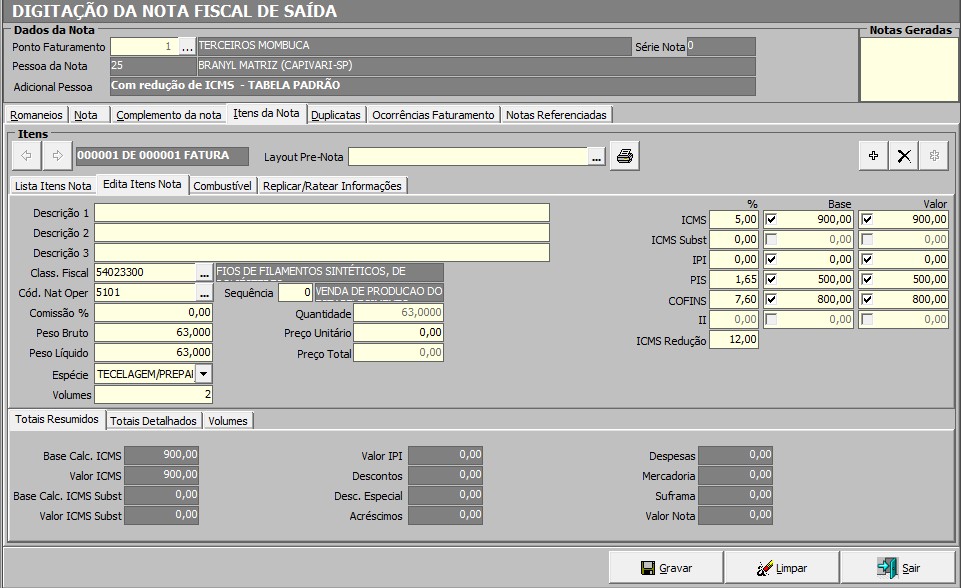Open lookup for Ponto Faturamento field
Screen dimensions: 961x588
tap(187, 47)
